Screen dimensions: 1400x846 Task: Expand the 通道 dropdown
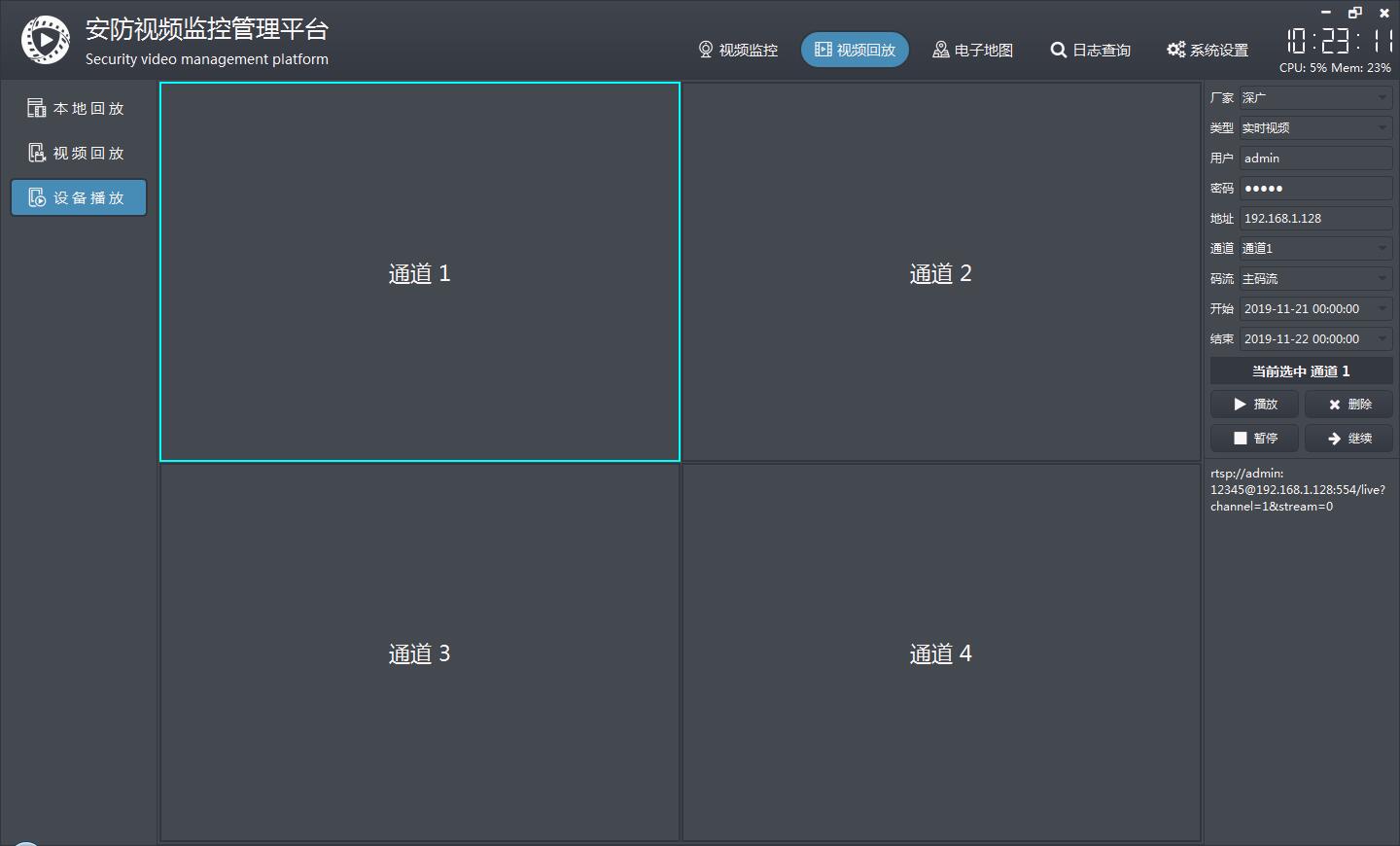(1316, 248)
